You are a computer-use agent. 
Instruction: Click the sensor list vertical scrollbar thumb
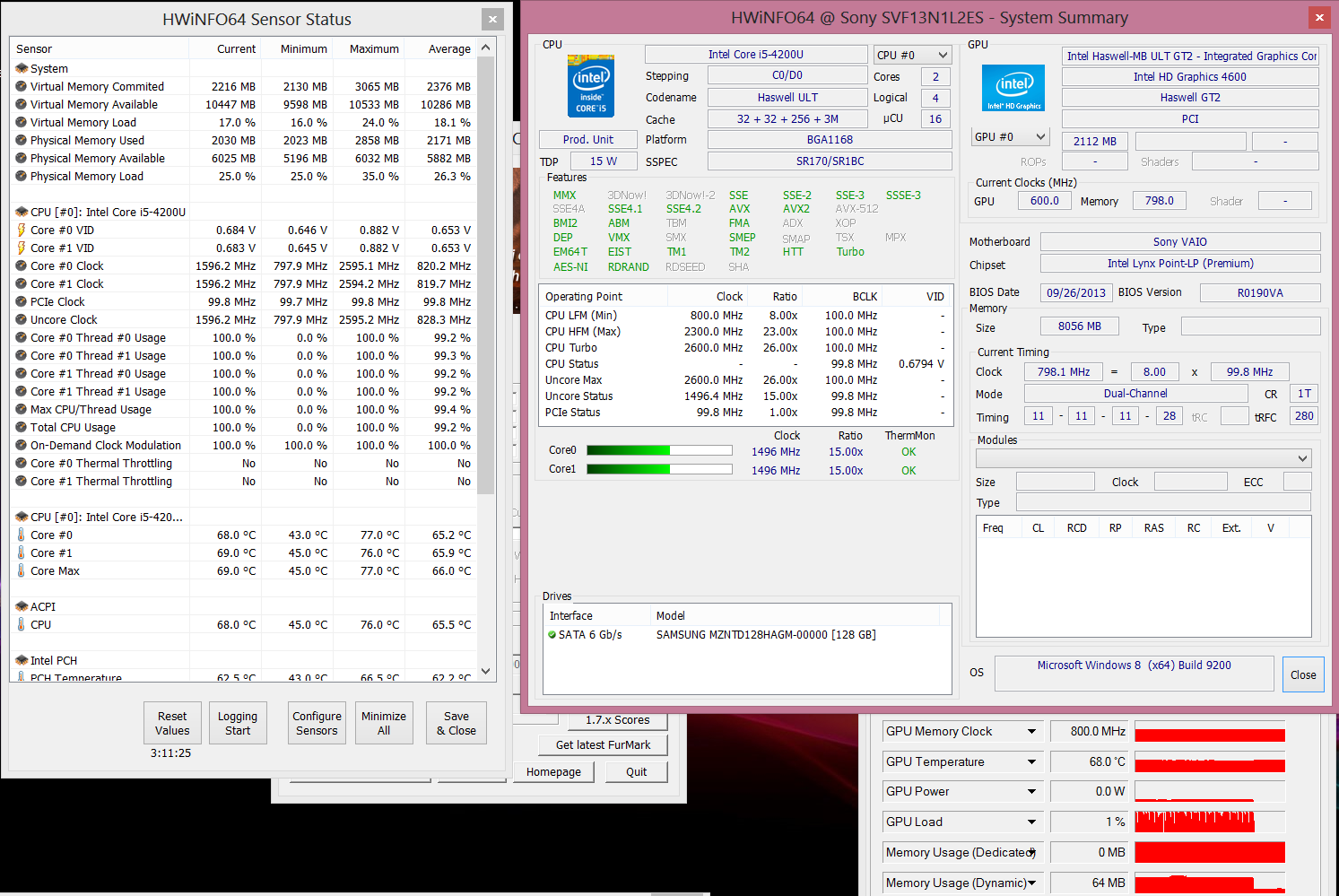[486, 275]
